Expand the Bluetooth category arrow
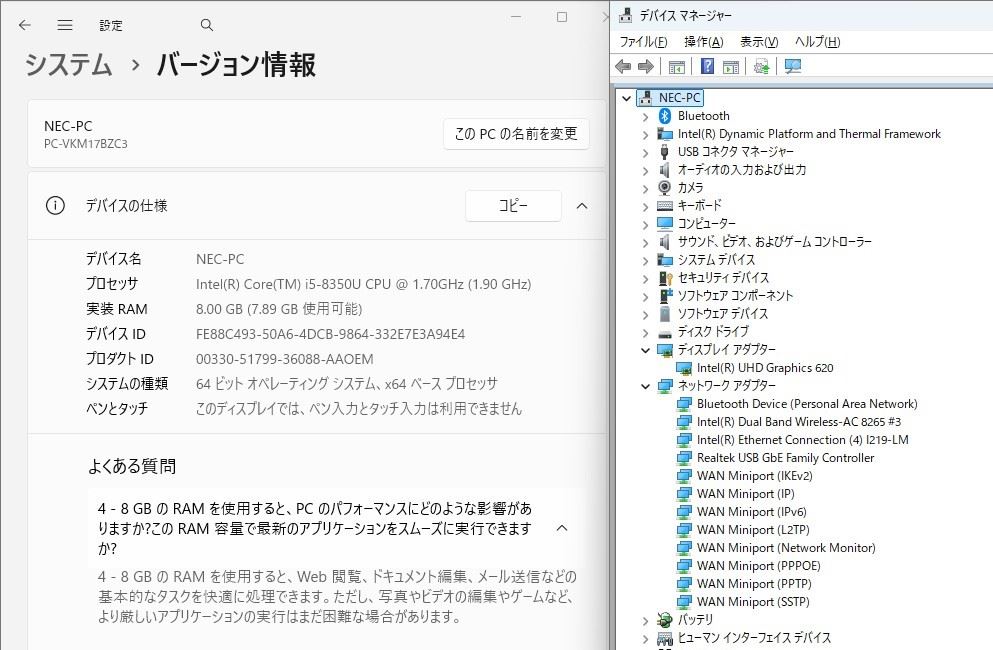Image resolution: width=993 pixels, height=650 pixels. (x=645, y=117)
